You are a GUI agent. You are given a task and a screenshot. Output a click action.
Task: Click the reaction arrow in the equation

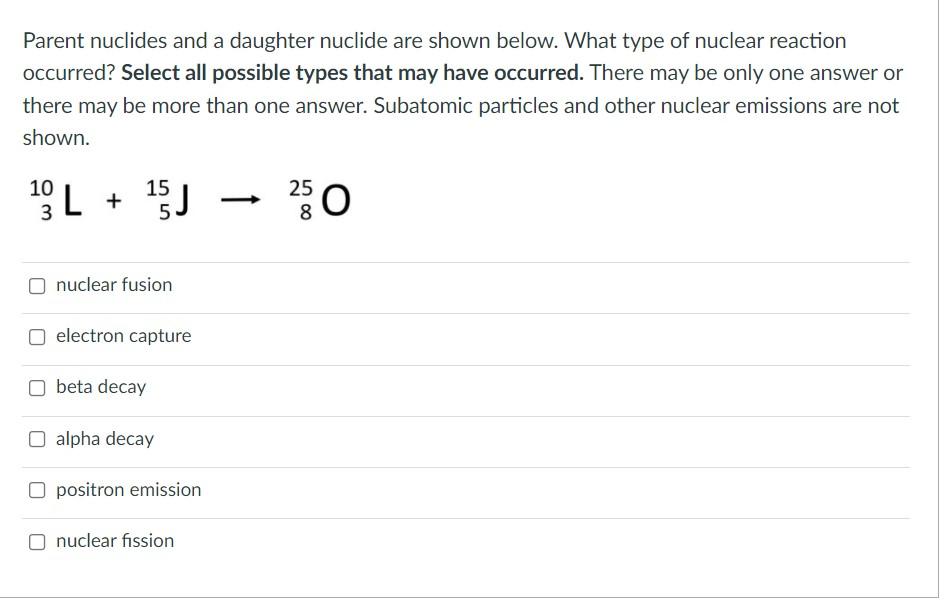(x=240, y=200)
